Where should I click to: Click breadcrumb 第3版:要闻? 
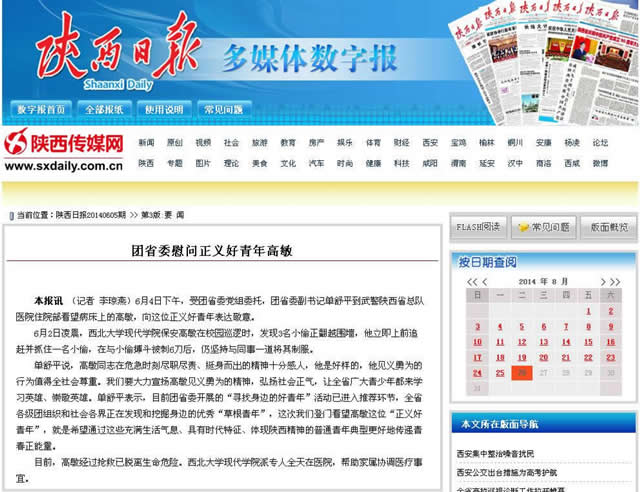click(x=162, y=215)
